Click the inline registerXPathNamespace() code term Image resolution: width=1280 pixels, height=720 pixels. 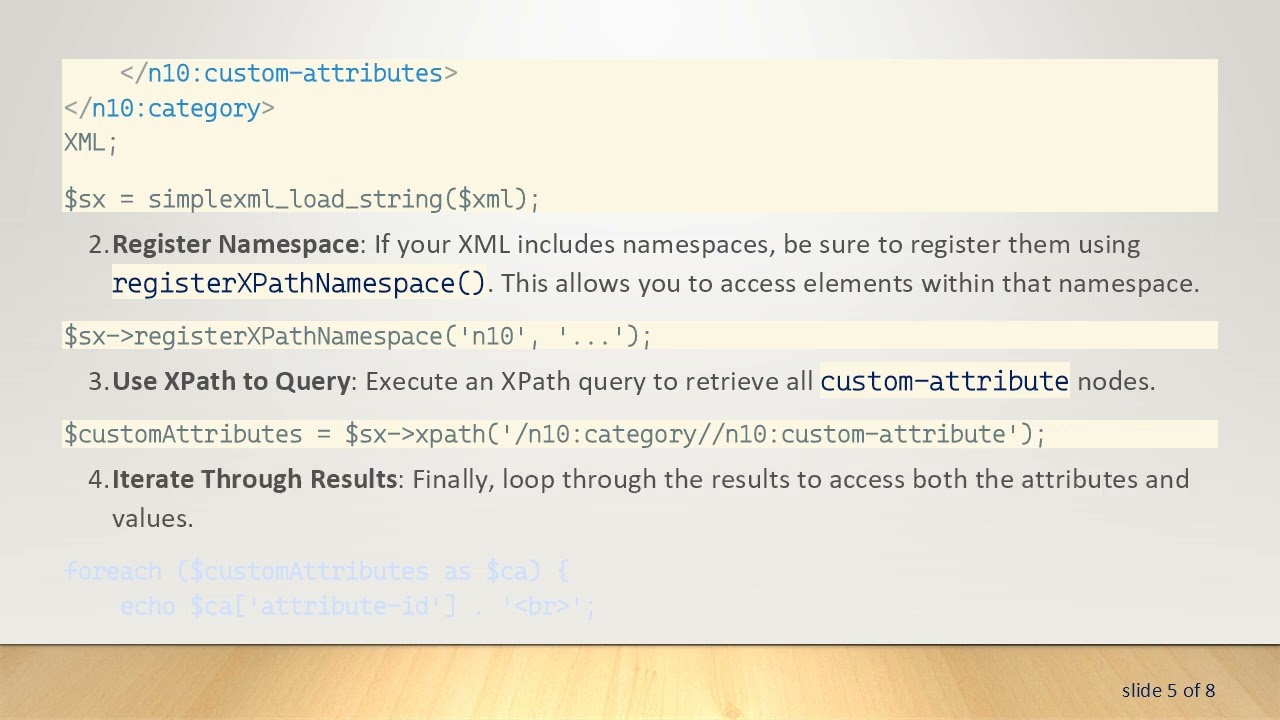pyautogui.click(x=299, y=283)
